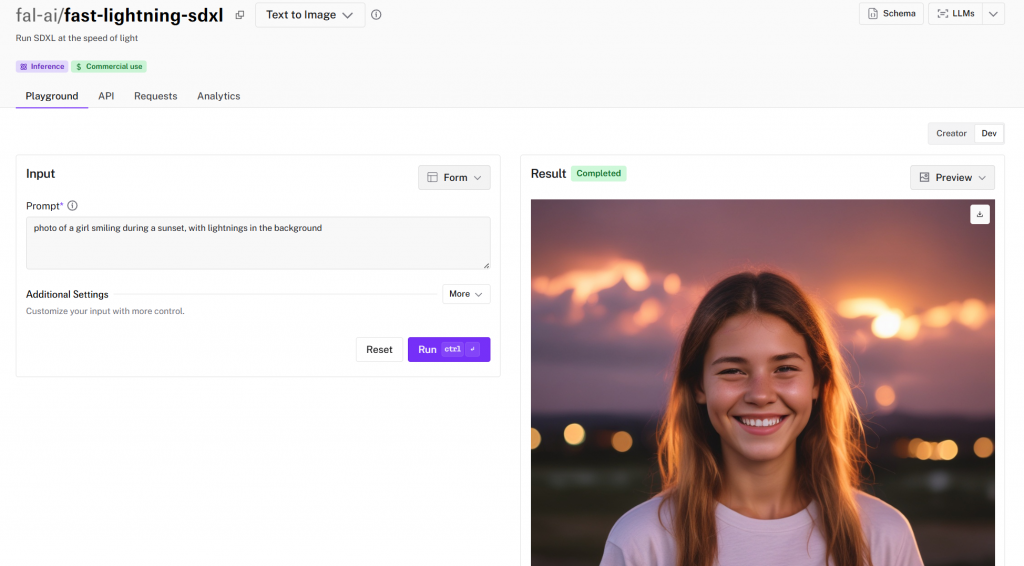Grab the prompt box corner handle
The height and width of the screenshot is (566, 1024).
tap(486, 265)
